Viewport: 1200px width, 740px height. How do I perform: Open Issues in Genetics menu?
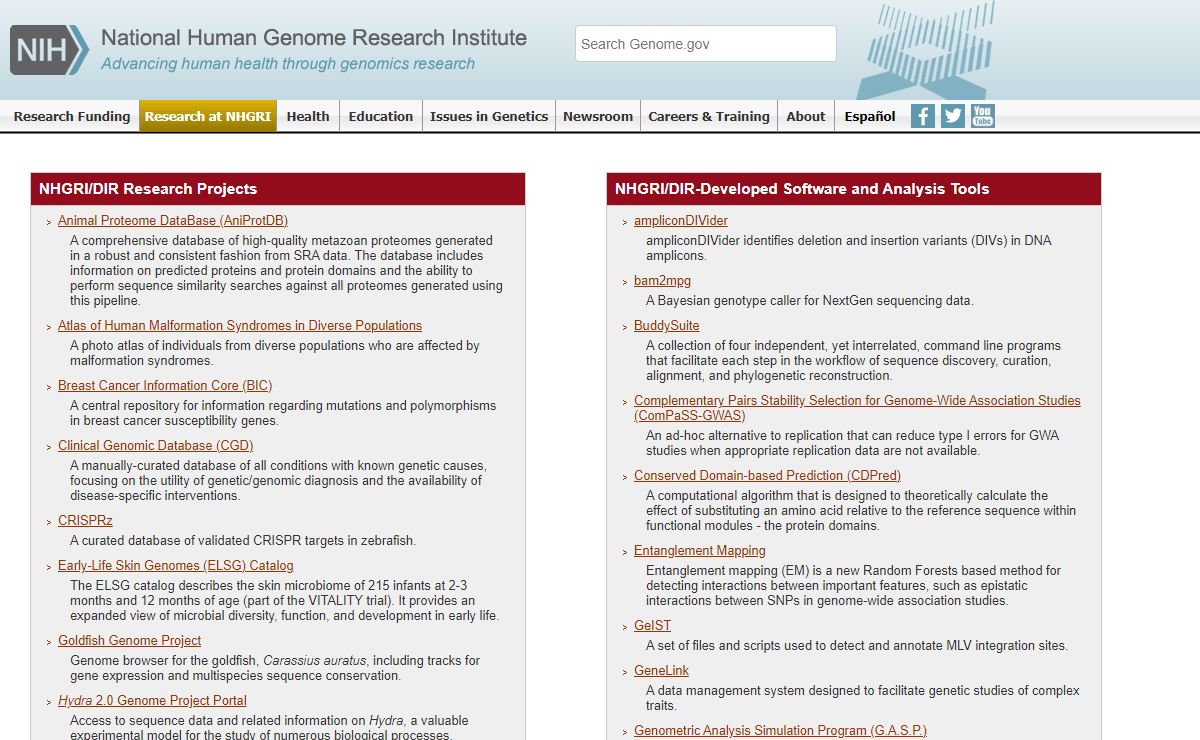[489, 116]
